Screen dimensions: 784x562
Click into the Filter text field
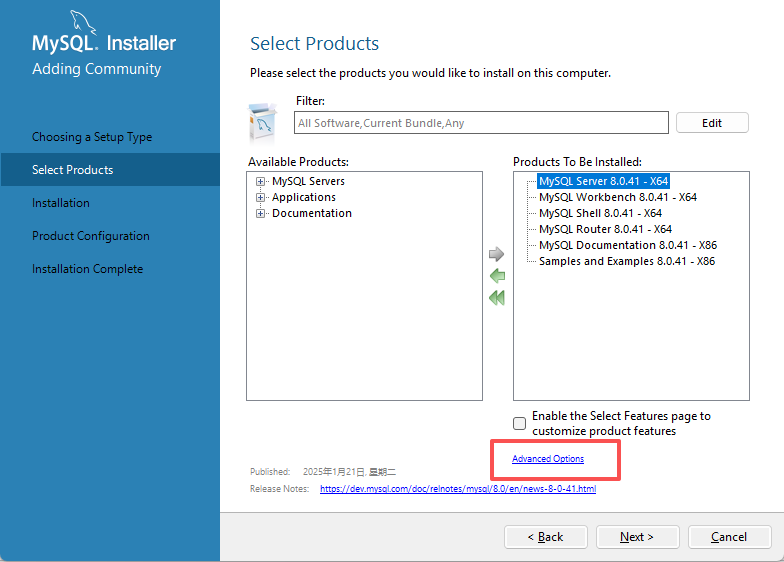(481, 123)
